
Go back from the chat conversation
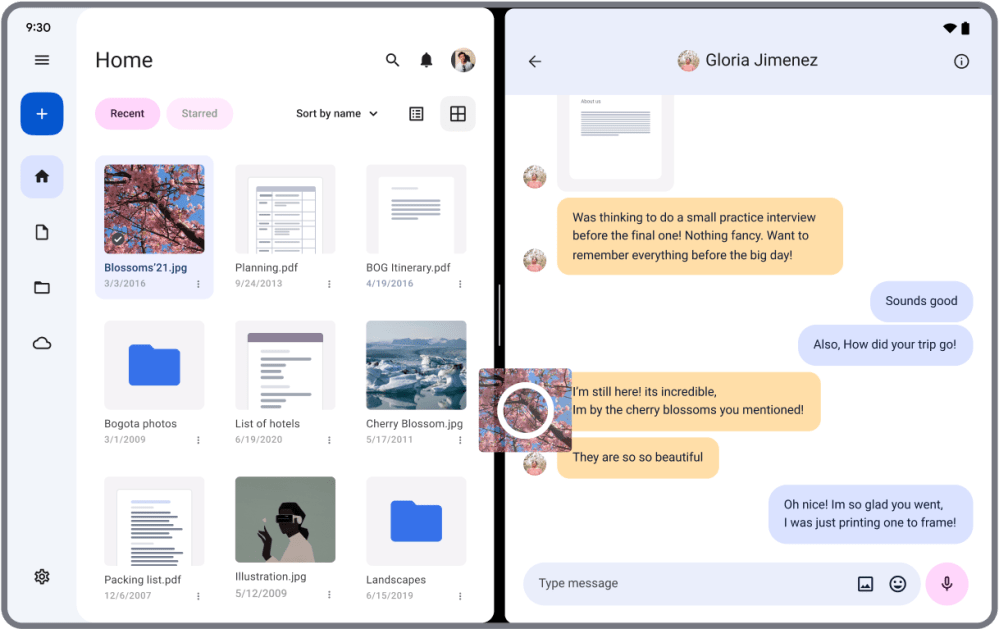click(x=535, y=61)
